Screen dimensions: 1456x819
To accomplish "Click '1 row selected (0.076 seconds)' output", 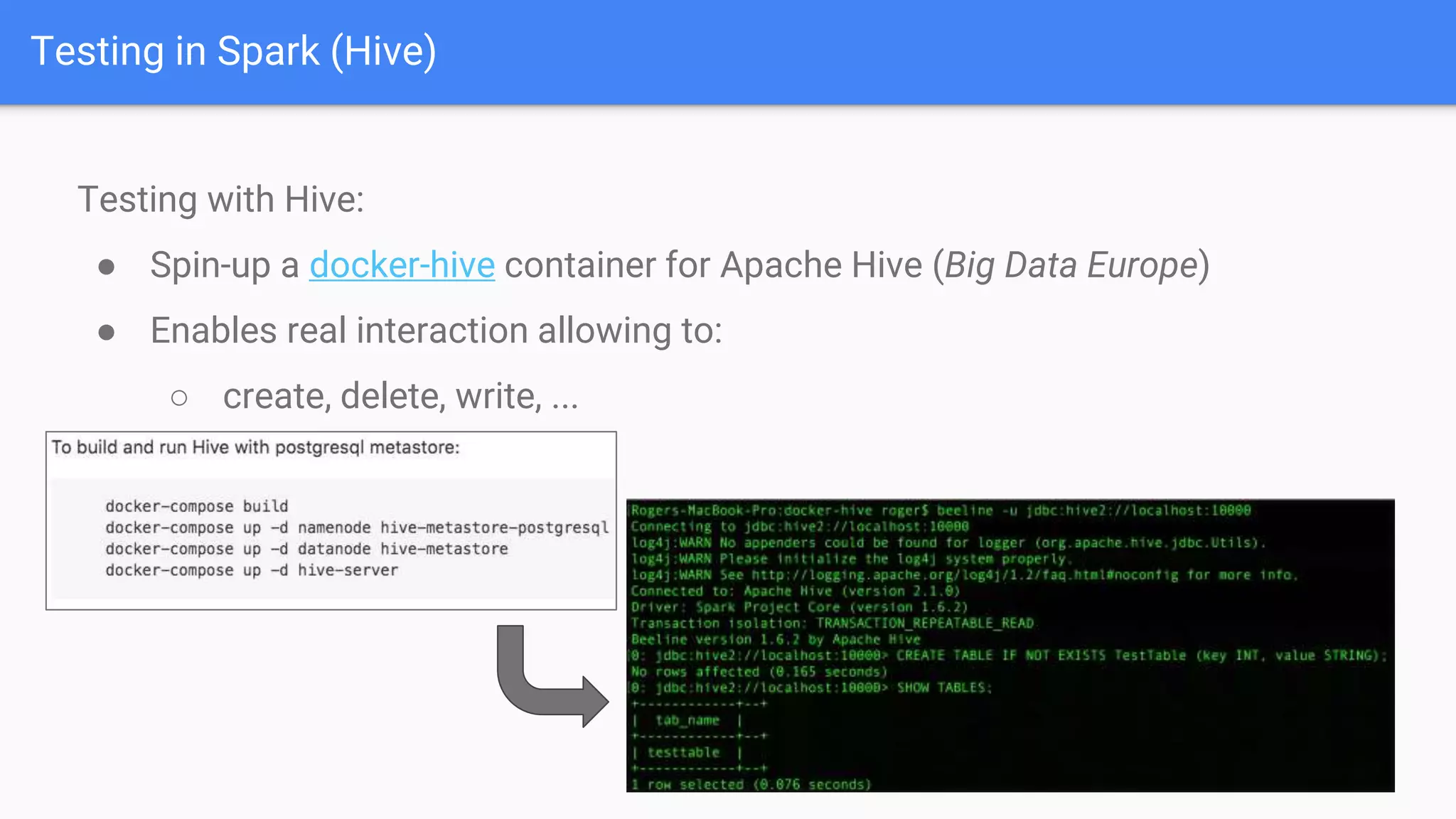I will [751, 784].
